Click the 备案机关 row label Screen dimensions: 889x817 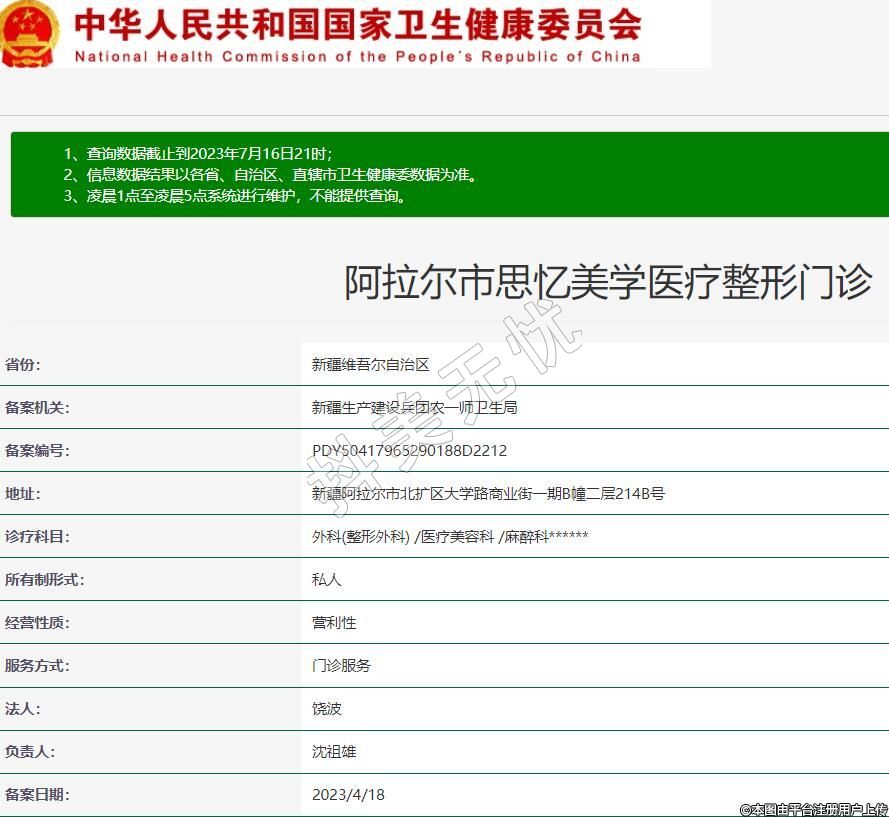[x=38, y=408]
